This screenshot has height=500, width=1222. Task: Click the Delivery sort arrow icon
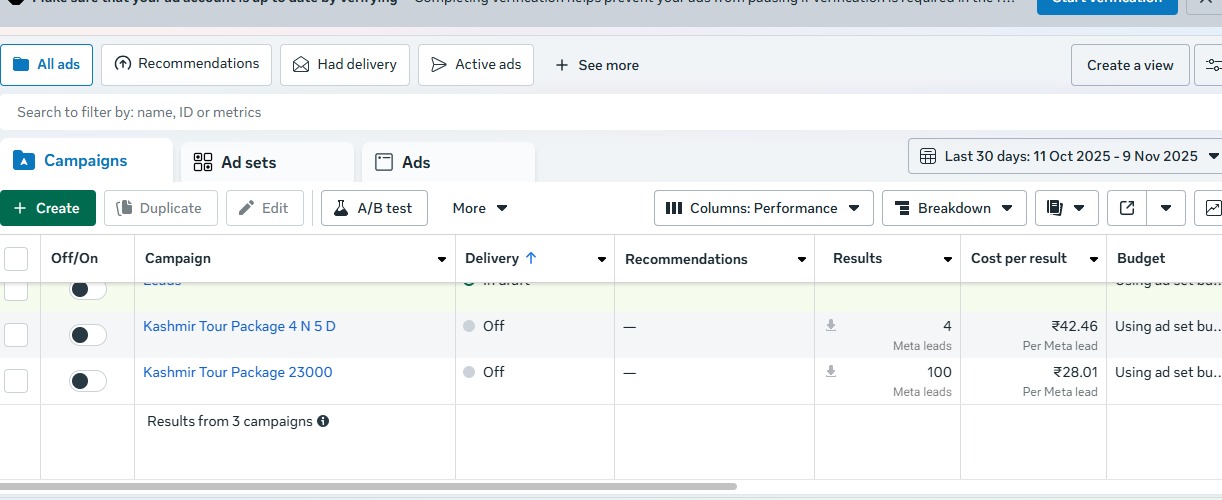[x=531, y=258]
